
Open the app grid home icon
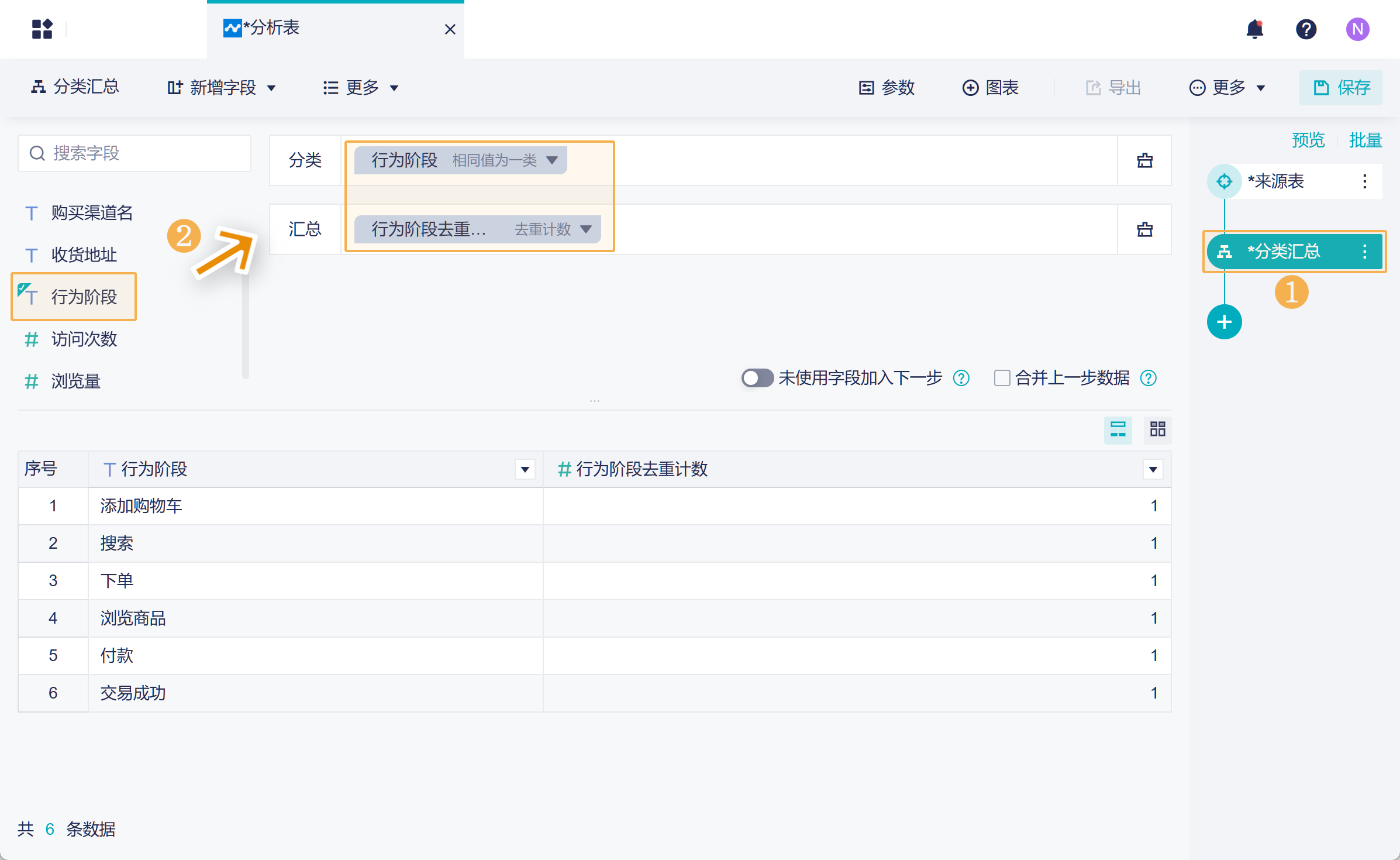click(42, 29)
